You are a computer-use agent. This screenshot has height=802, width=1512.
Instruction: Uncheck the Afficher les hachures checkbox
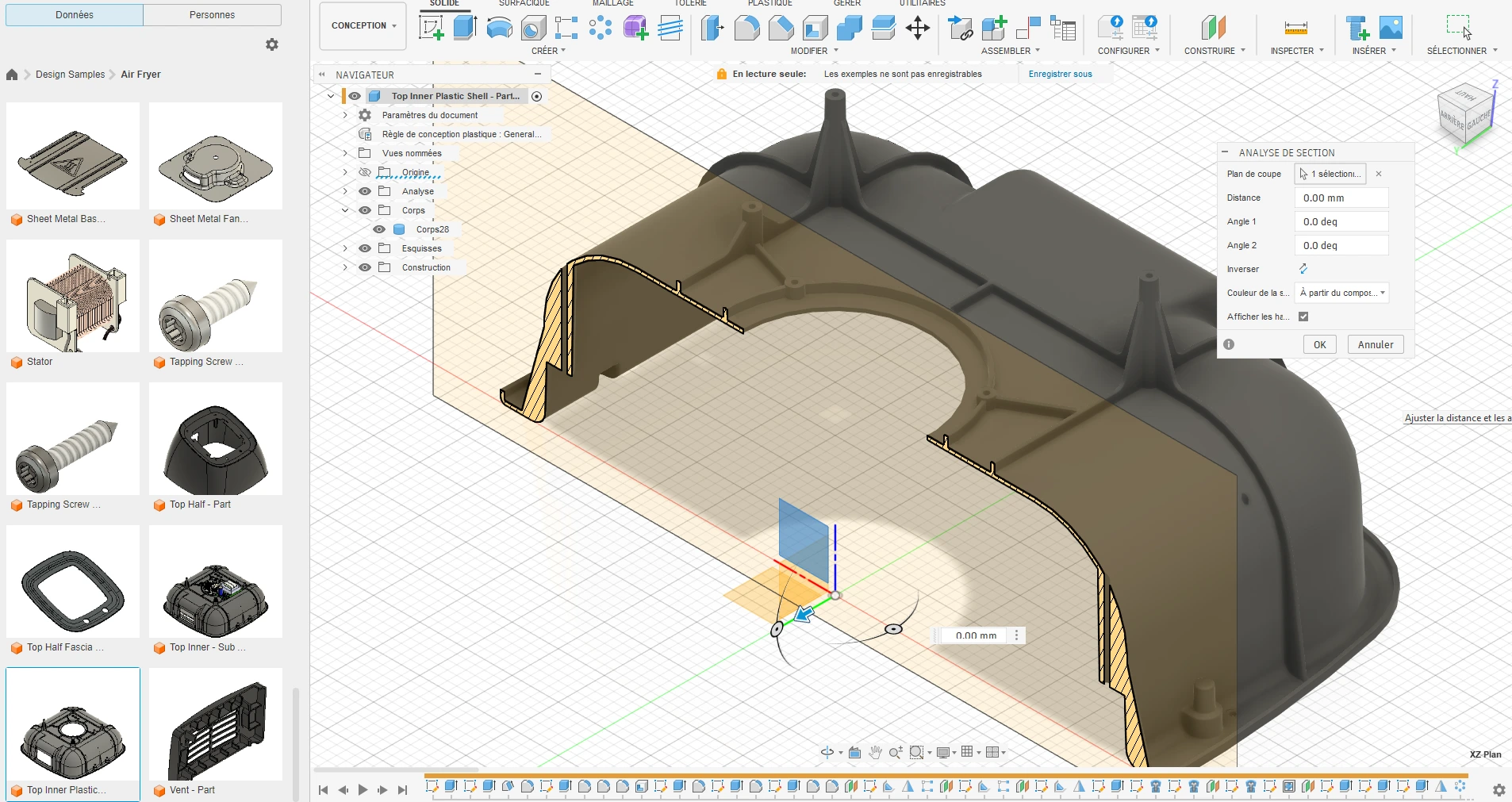tap(1303, 317)
